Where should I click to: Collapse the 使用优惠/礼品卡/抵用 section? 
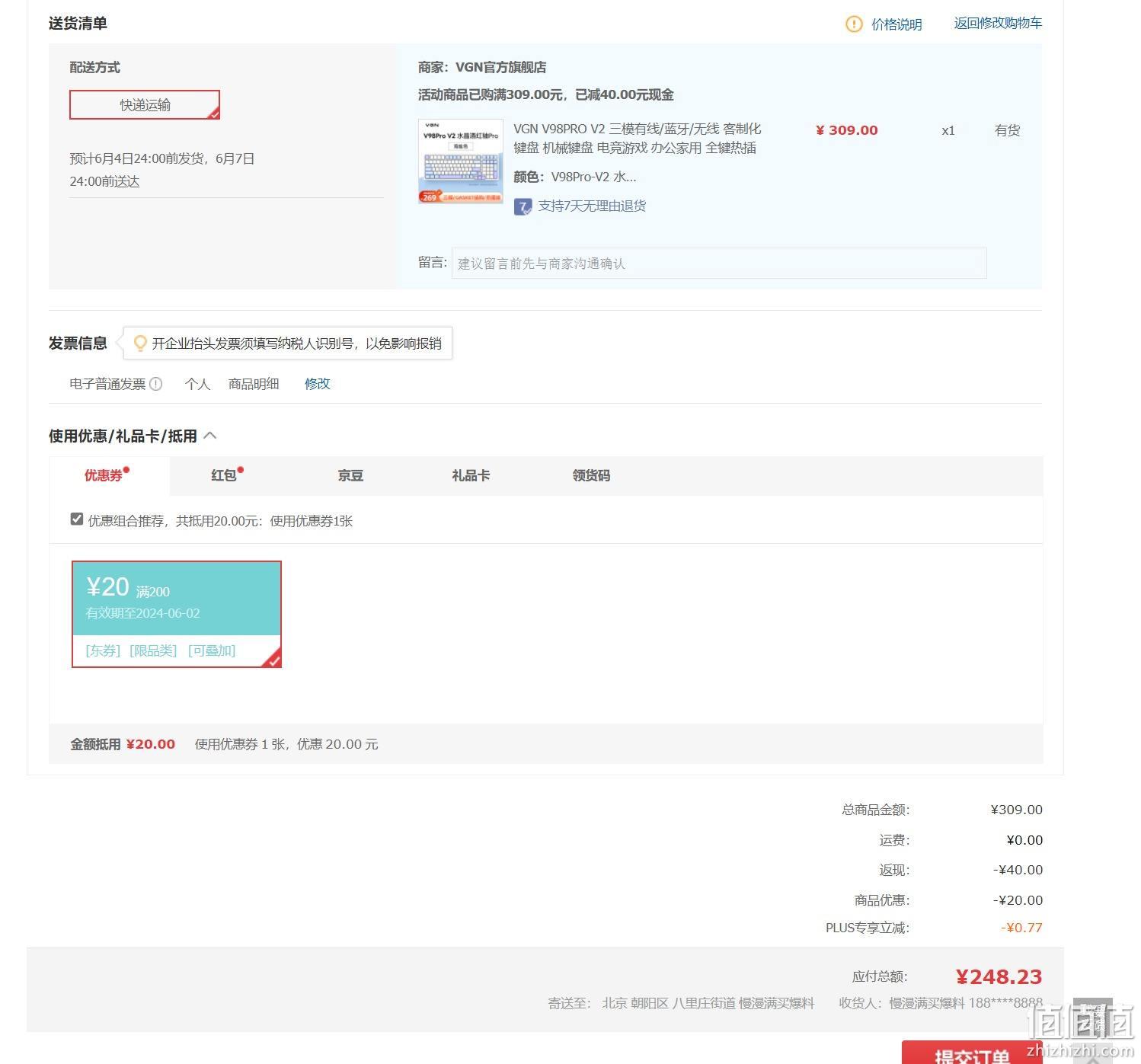pyautogui.click(x=210, y=436)
